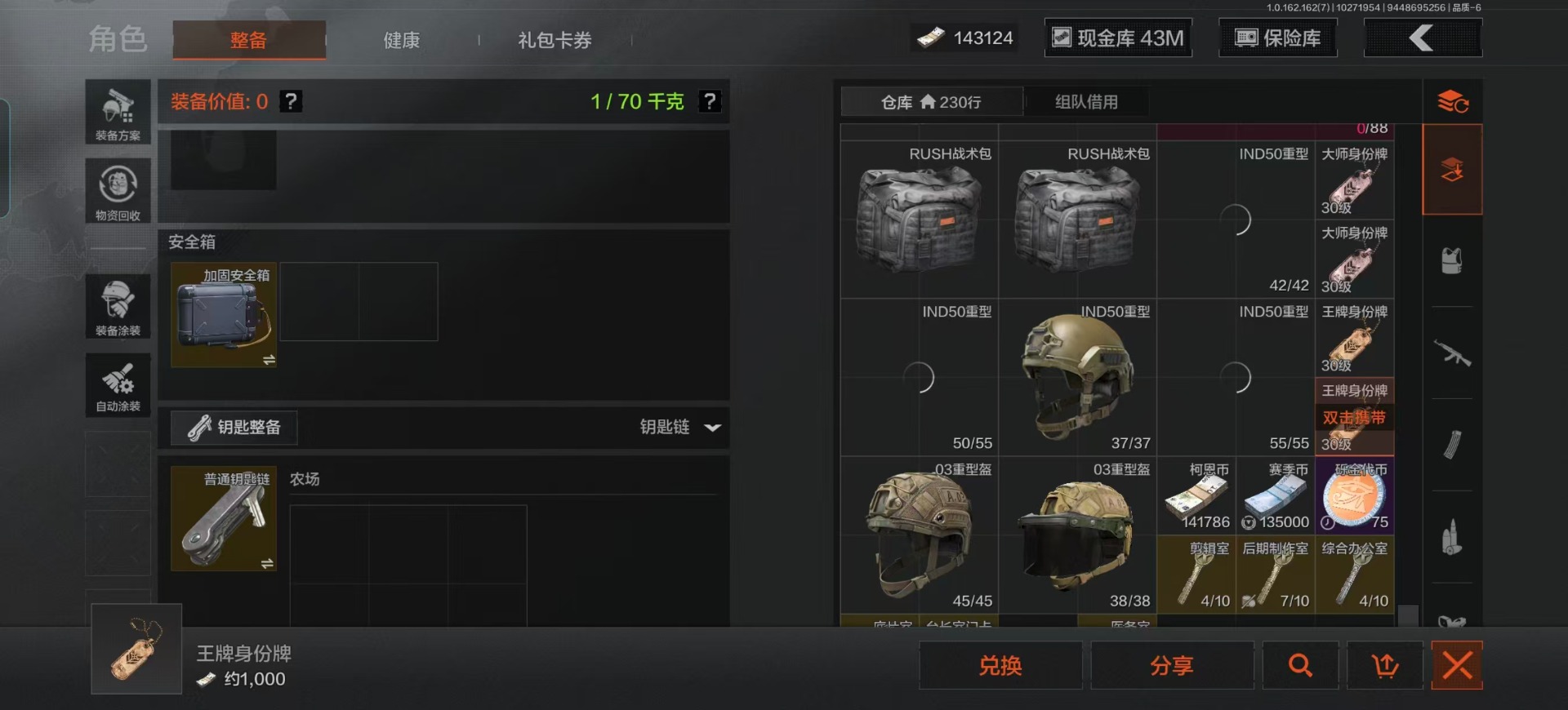Click the 兑换 exchange button

[x=1000, y=665]
